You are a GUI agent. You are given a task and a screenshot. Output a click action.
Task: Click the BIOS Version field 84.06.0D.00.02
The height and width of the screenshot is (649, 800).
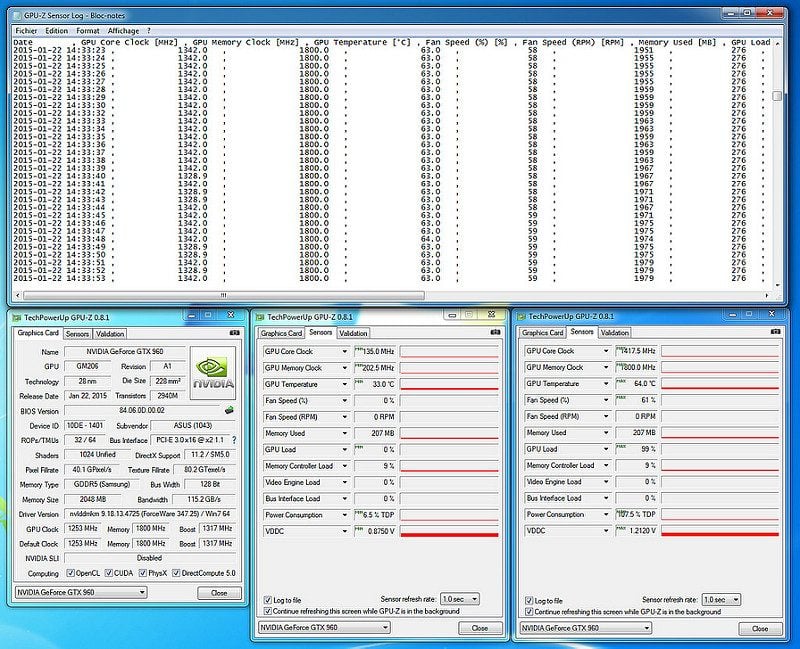pos(142,411)
